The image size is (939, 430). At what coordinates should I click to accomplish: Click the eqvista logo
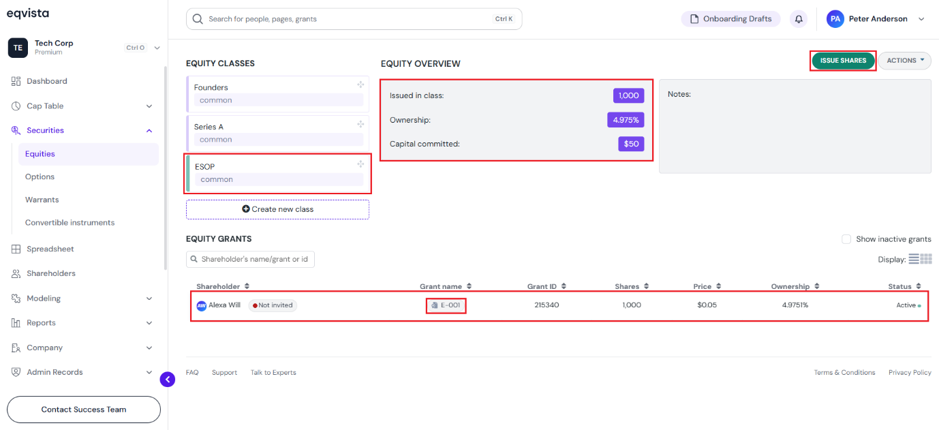[x=28, y=13]
